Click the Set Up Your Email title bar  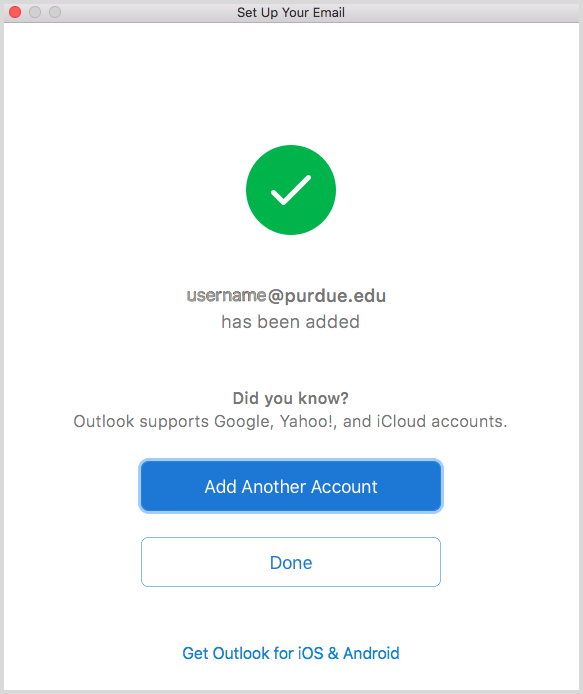tap(291, 12)
